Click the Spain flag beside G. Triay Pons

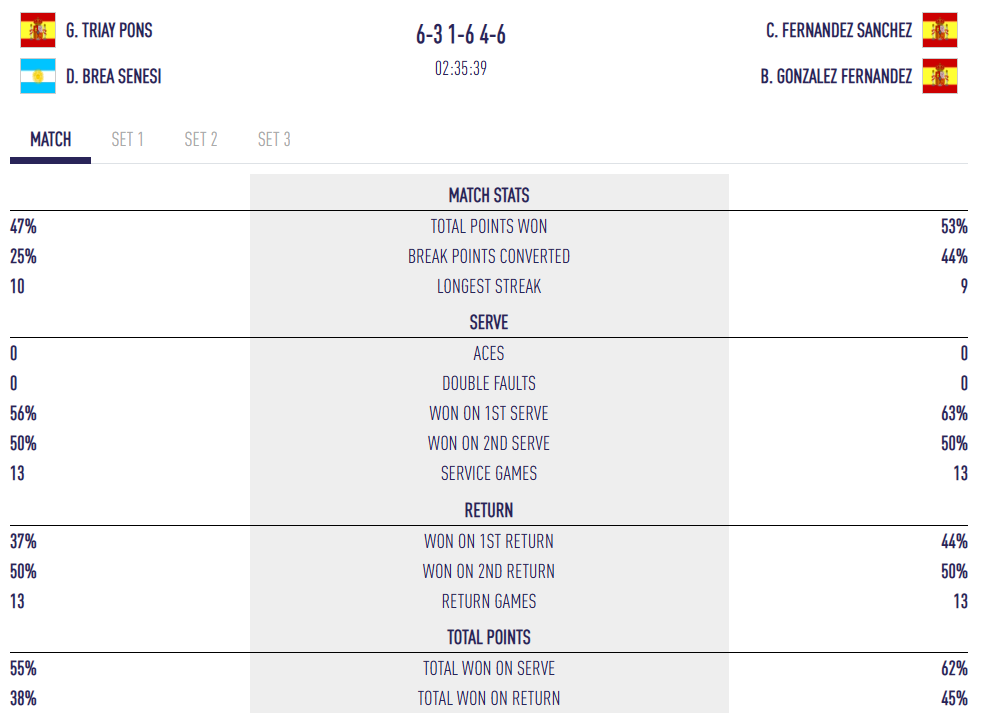pyautogui.click(x=38, y=31)
